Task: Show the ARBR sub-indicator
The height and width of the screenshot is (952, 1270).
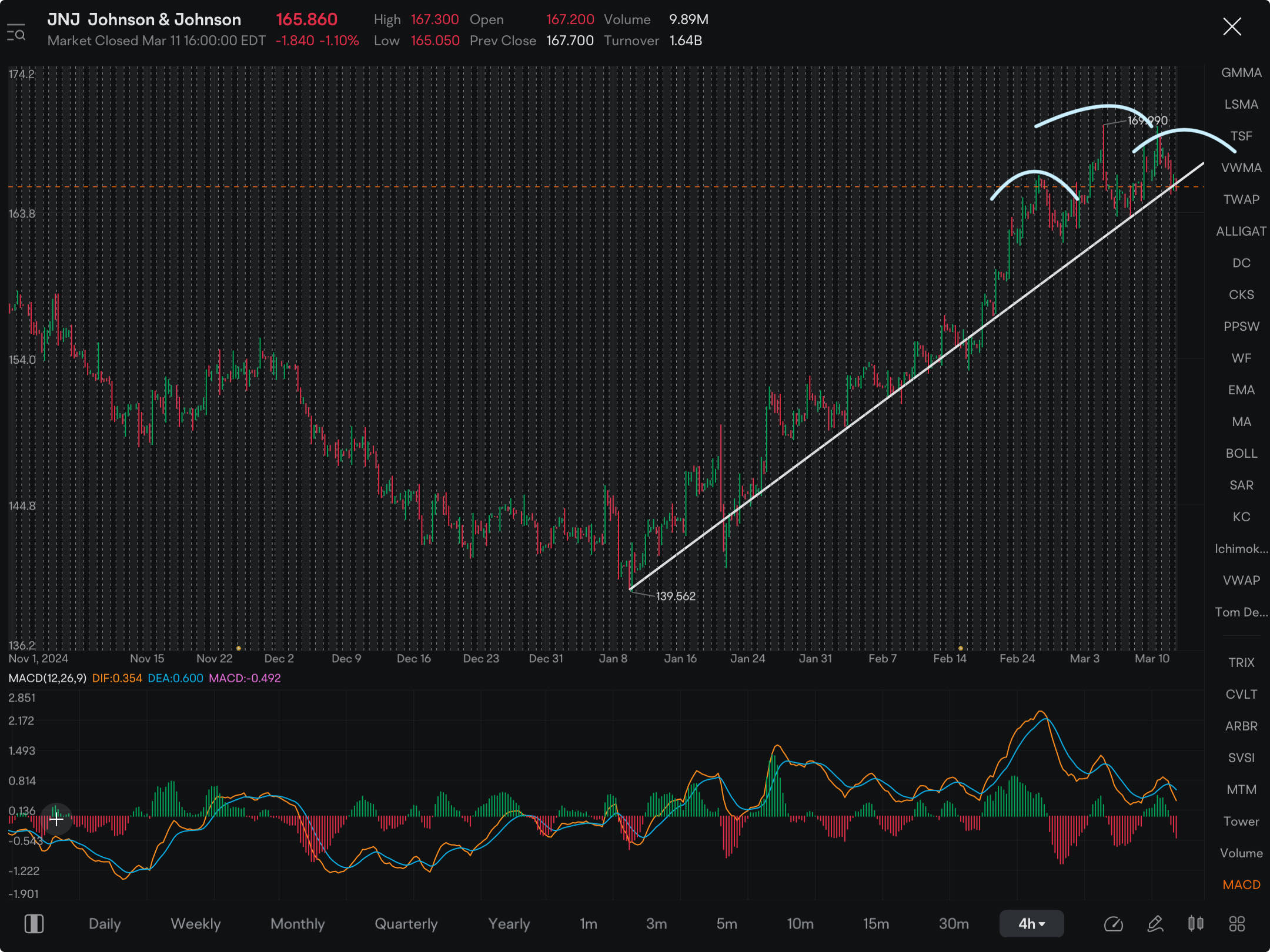Action: tap(1241, 726)
